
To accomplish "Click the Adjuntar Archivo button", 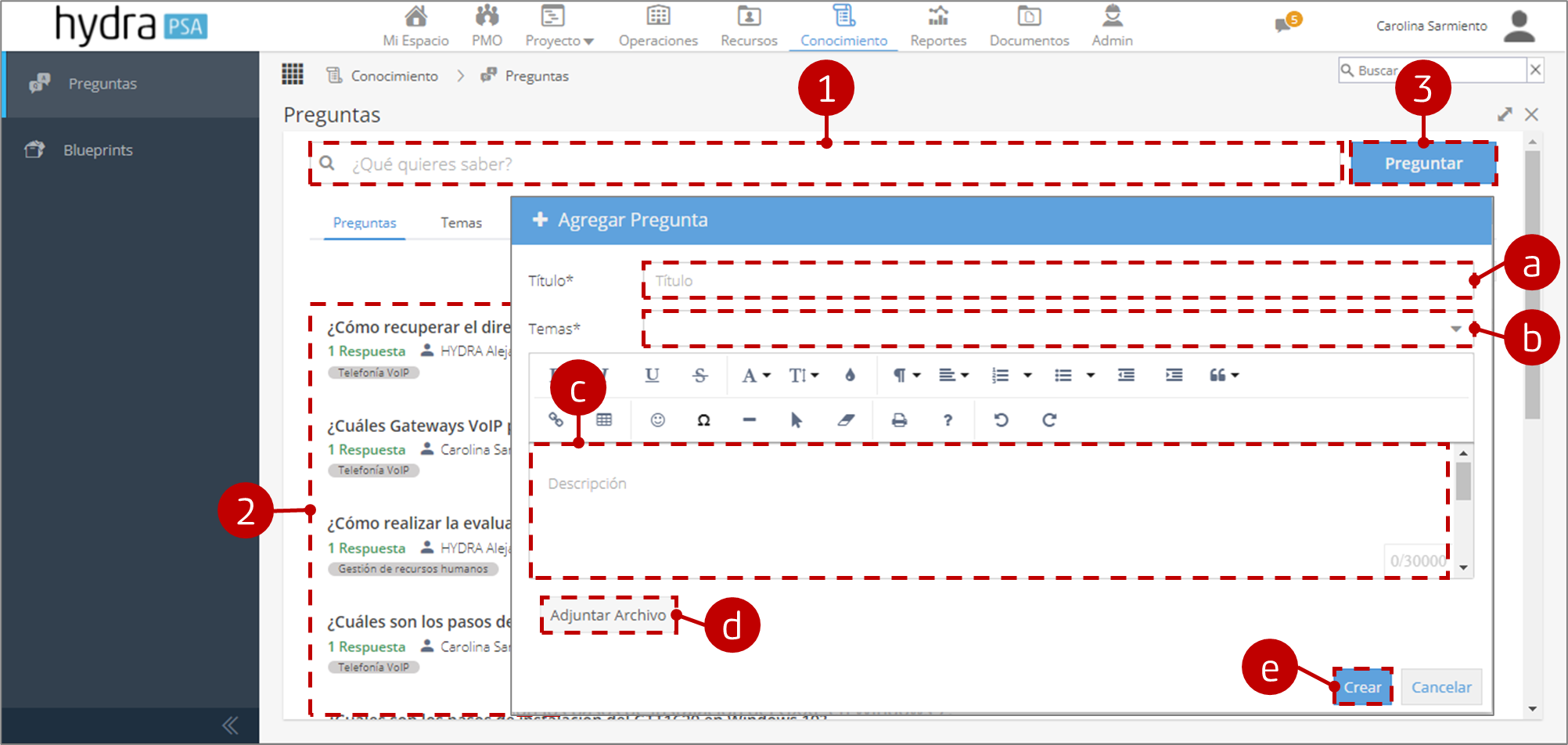I will [x=608, y=615].
